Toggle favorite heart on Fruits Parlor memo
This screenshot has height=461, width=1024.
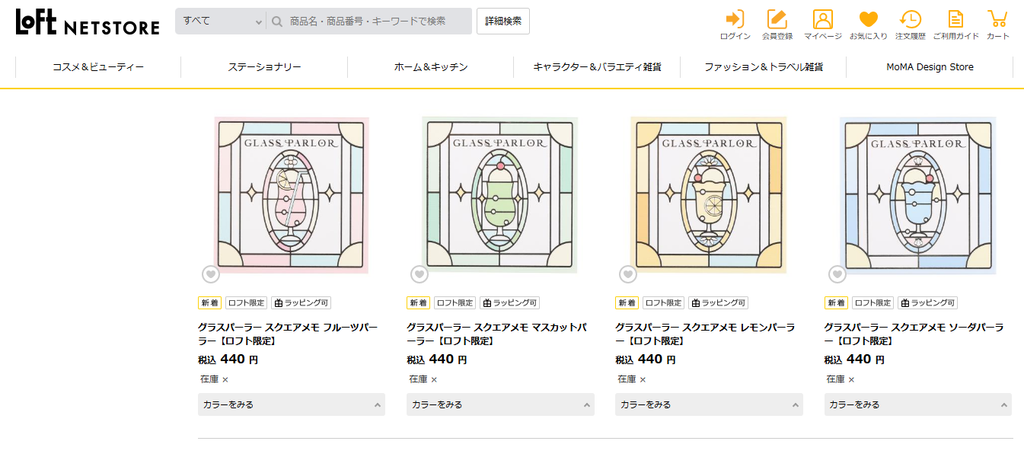click(x=210, y=275)
